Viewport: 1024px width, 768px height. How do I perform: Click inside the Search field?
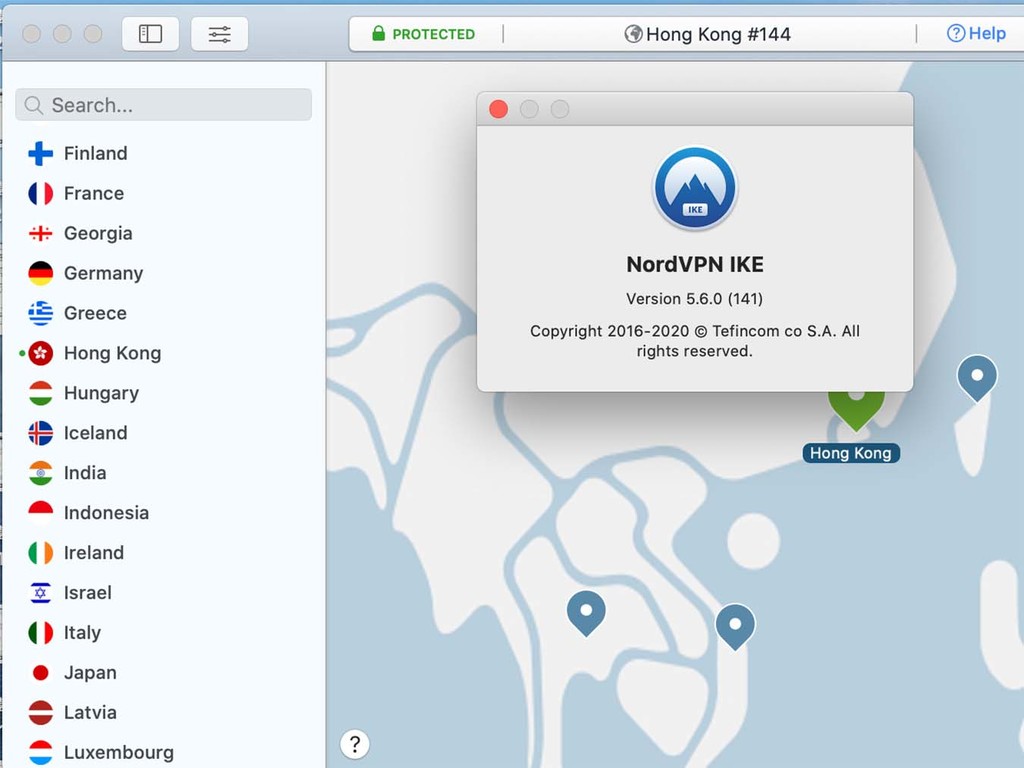(163, 105)
